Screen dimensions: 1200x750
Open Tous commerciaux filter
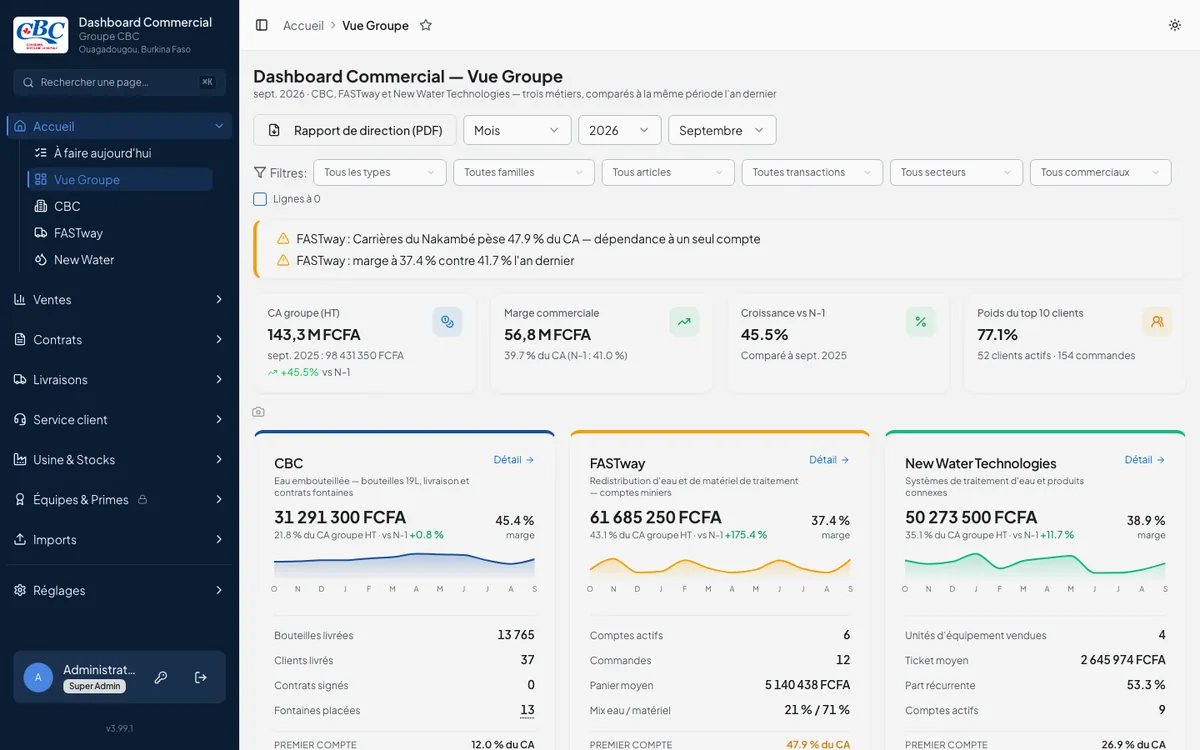pyautogui.click(x=1101, y=172)
